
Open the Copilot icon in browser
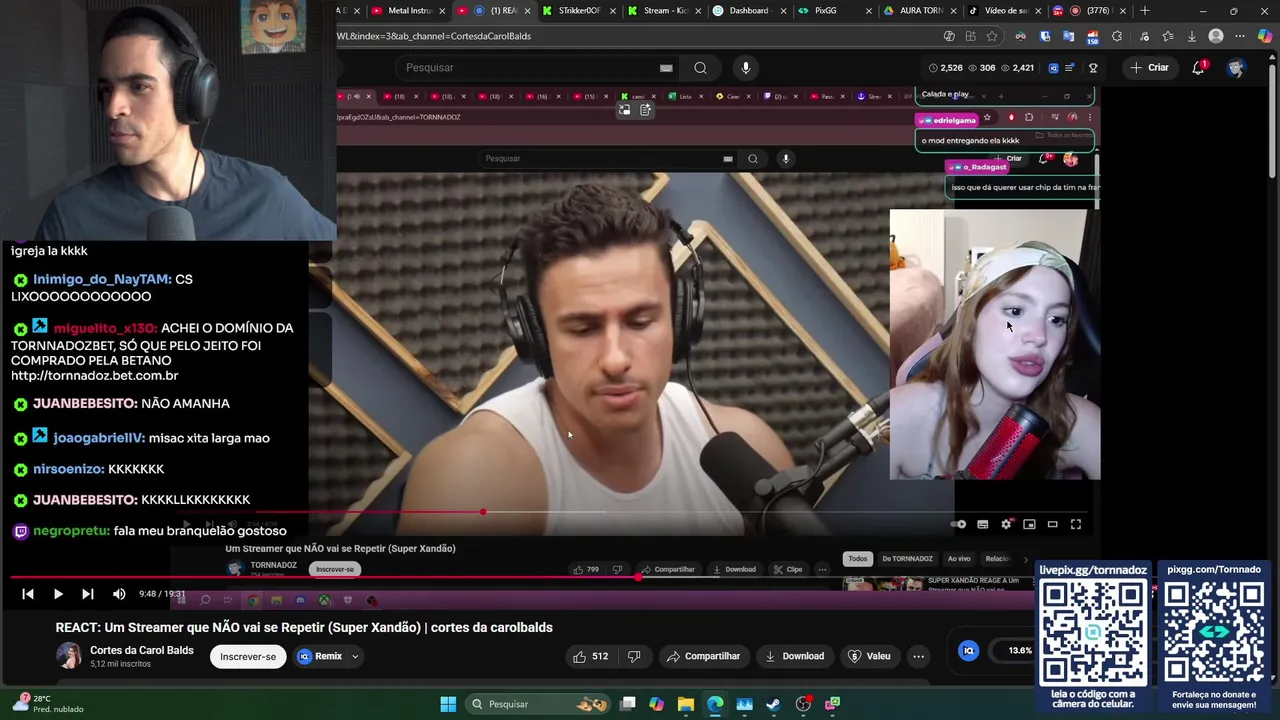[x=1265, y=36]
